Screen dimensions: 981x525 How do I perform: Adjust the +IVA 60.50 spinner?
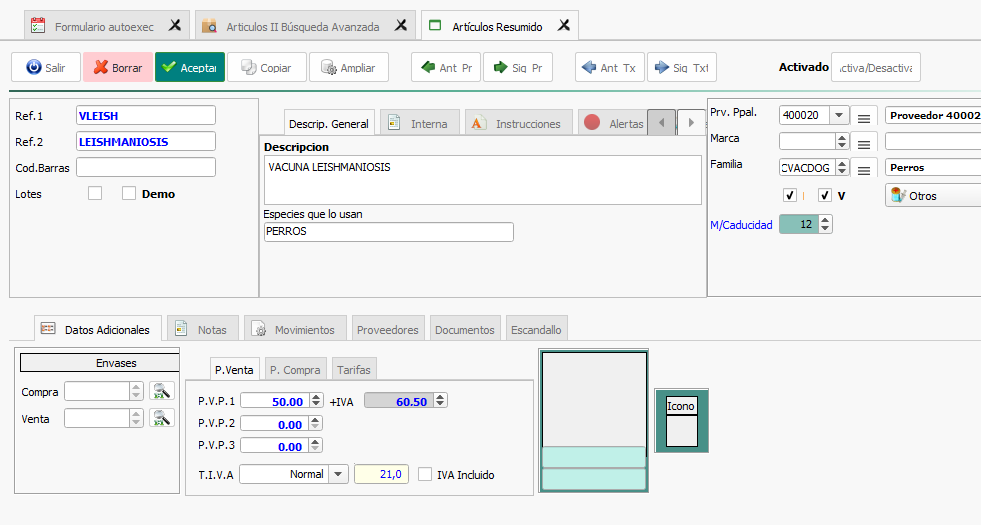pos(440,400)
